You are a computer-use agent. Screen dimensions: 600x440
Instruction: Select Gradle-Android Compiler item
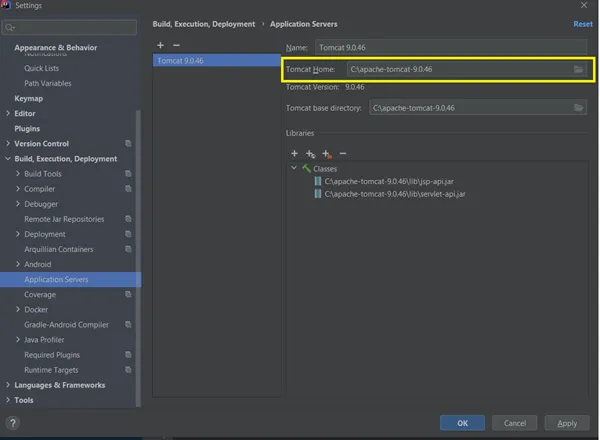(67, 324)
